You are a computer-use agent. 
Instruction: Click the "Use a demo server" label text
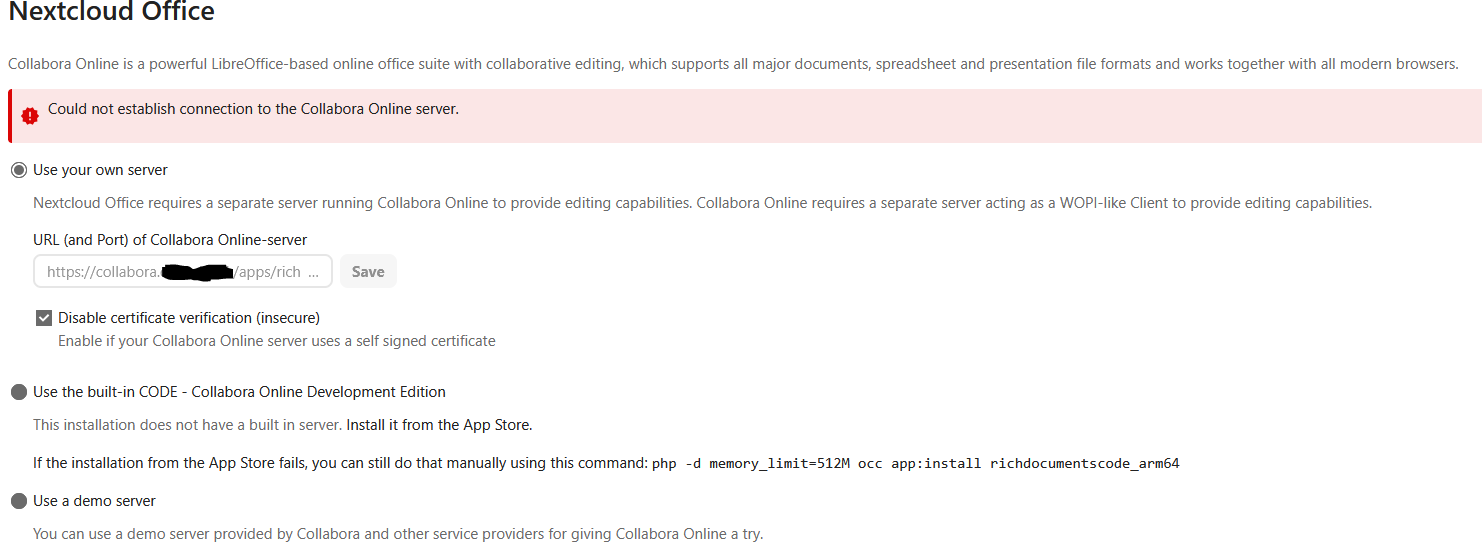(94, 501)
